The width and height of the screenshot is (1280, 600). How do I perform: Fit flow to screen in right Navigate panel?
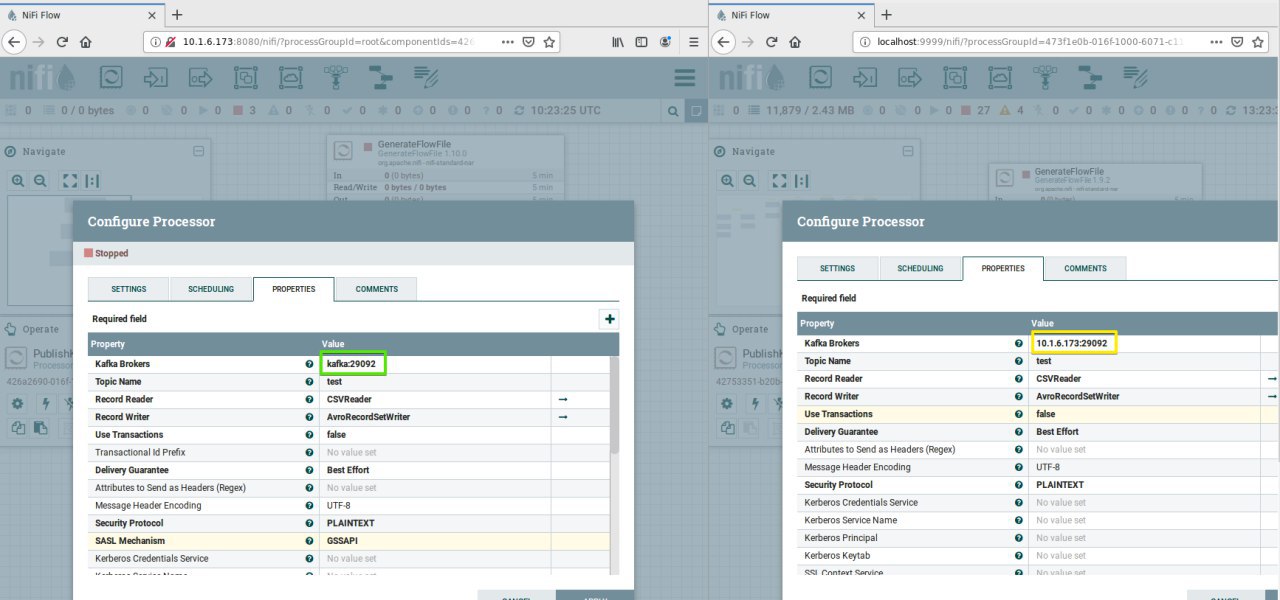coord(778,181)
